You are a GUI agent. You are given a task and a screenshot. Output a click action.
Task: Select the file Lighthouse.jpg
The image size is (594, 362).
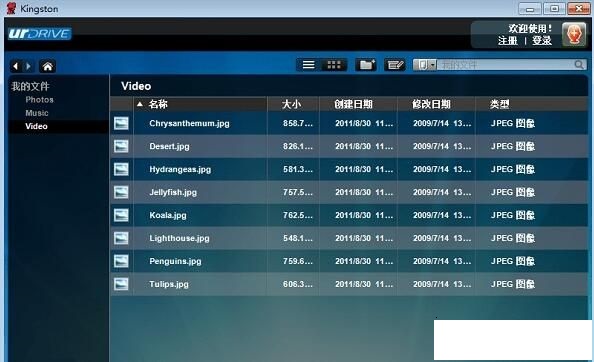[179, 238]
